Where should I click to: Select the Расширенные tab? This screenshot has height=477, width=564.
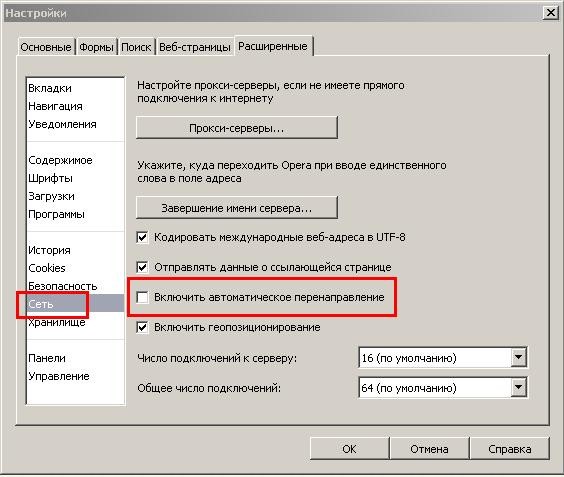pyautogui.click(x=273, y=46)
